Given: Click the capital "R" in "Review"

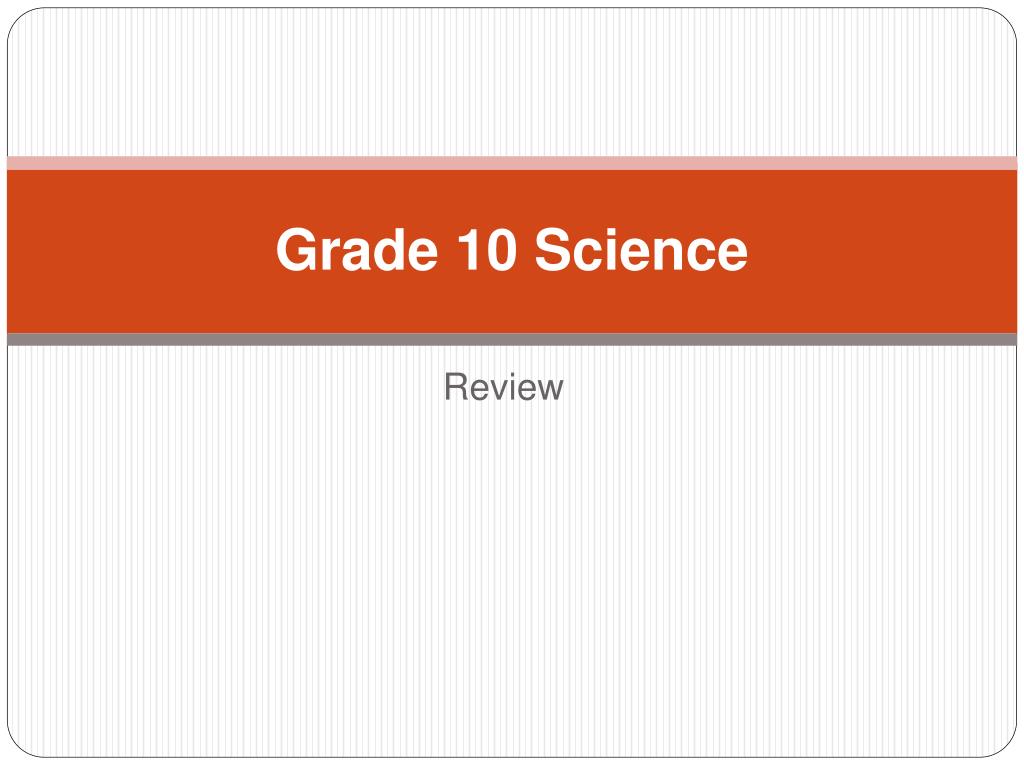Looking at the screenshot, I should click(x=455, y=387).
